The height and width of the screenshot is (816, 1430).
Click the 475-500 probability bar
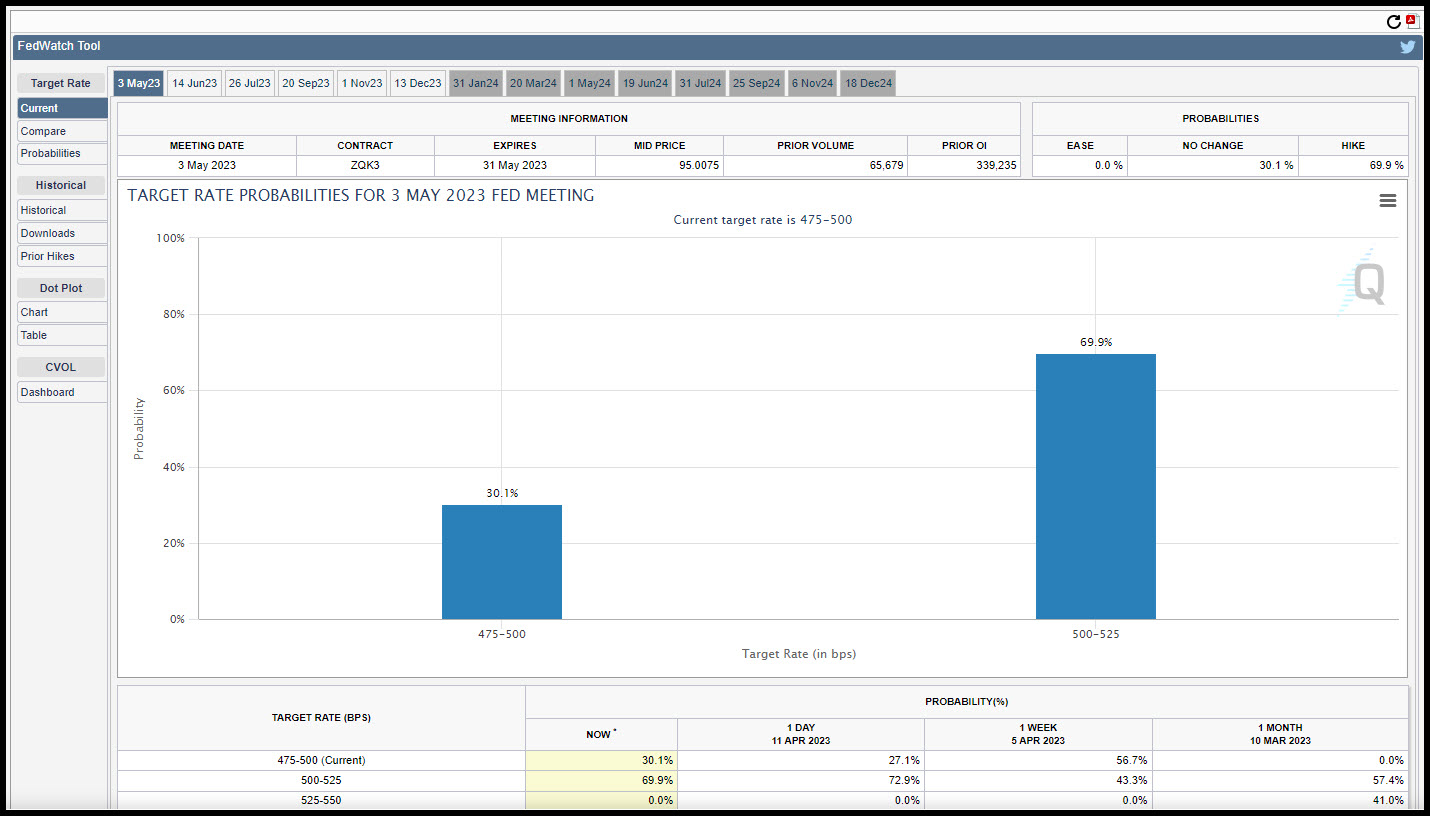(501, 562)
